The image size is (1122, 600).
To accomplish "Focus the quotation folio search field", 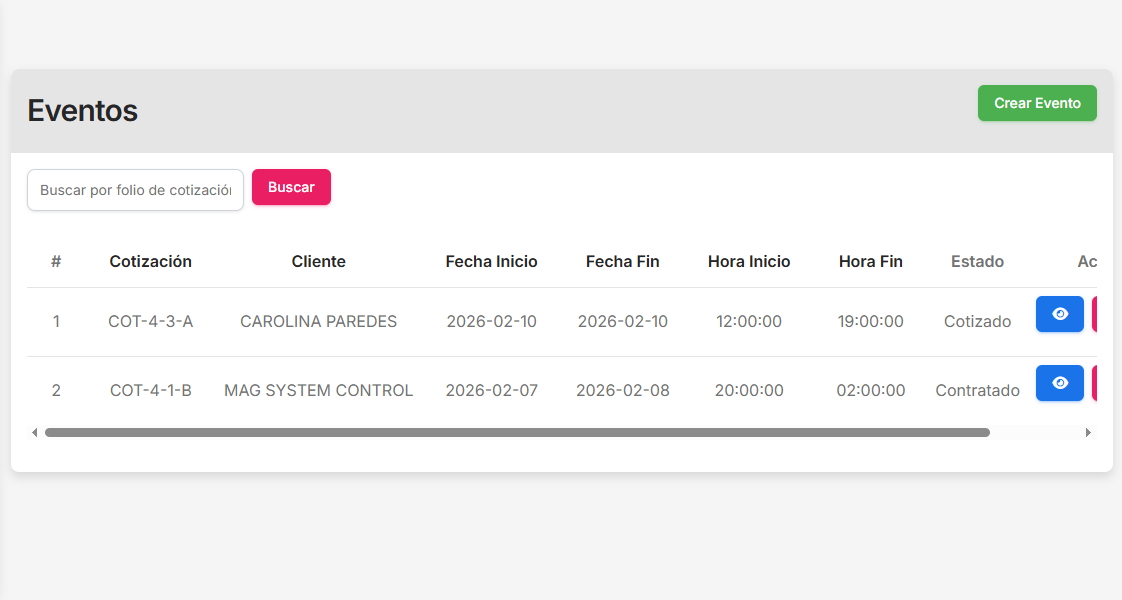I will [135, 190].
